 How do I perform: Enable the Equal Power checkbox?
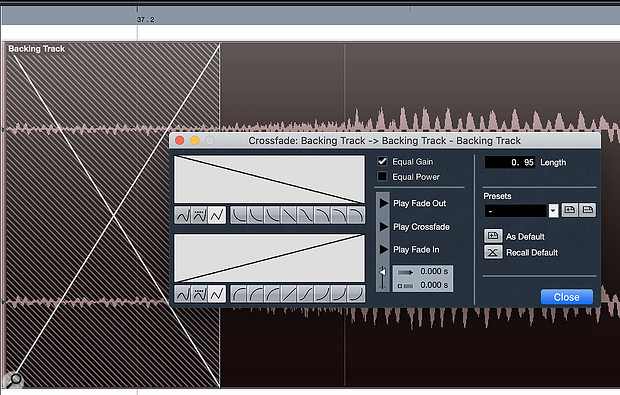pyautogui.click(x=382, y=176)
